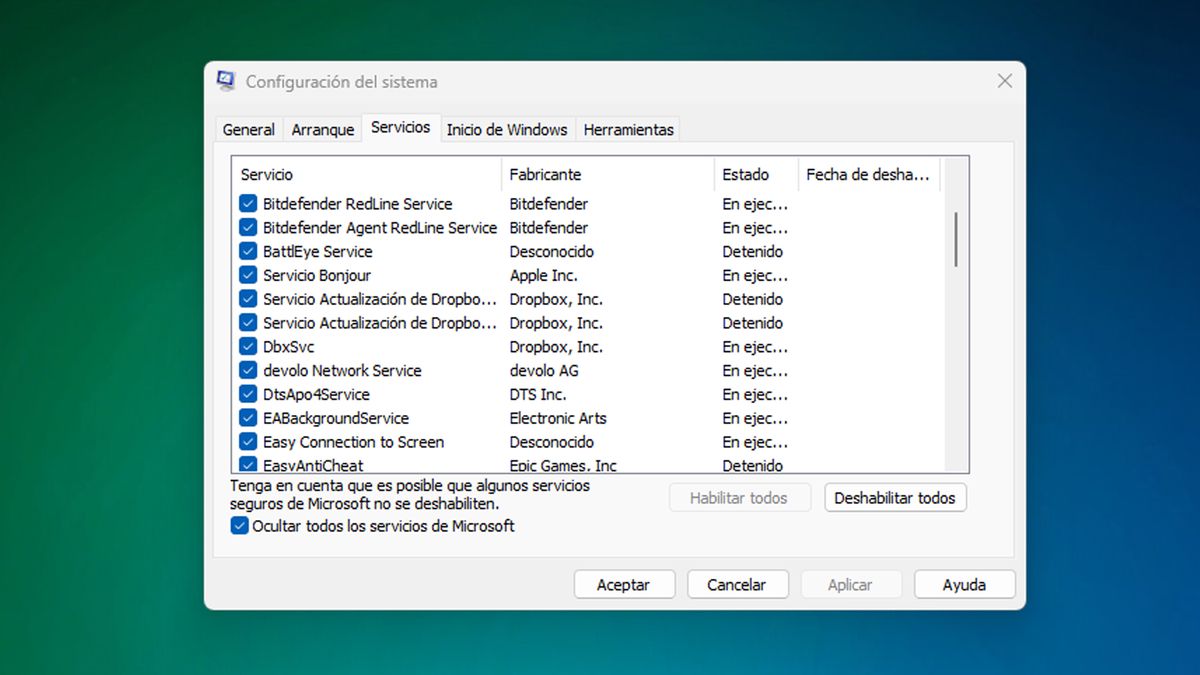Select the Inicio de Windows tab

(507, 129)
